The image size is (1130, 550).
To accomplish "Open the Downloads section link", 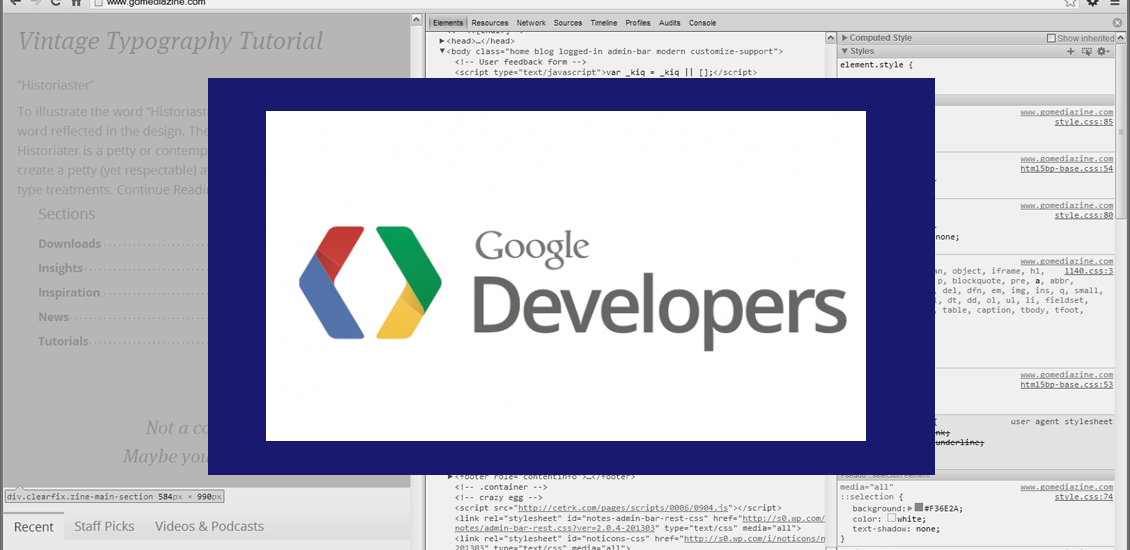I will pyautogui.click(x=69, y=244).
